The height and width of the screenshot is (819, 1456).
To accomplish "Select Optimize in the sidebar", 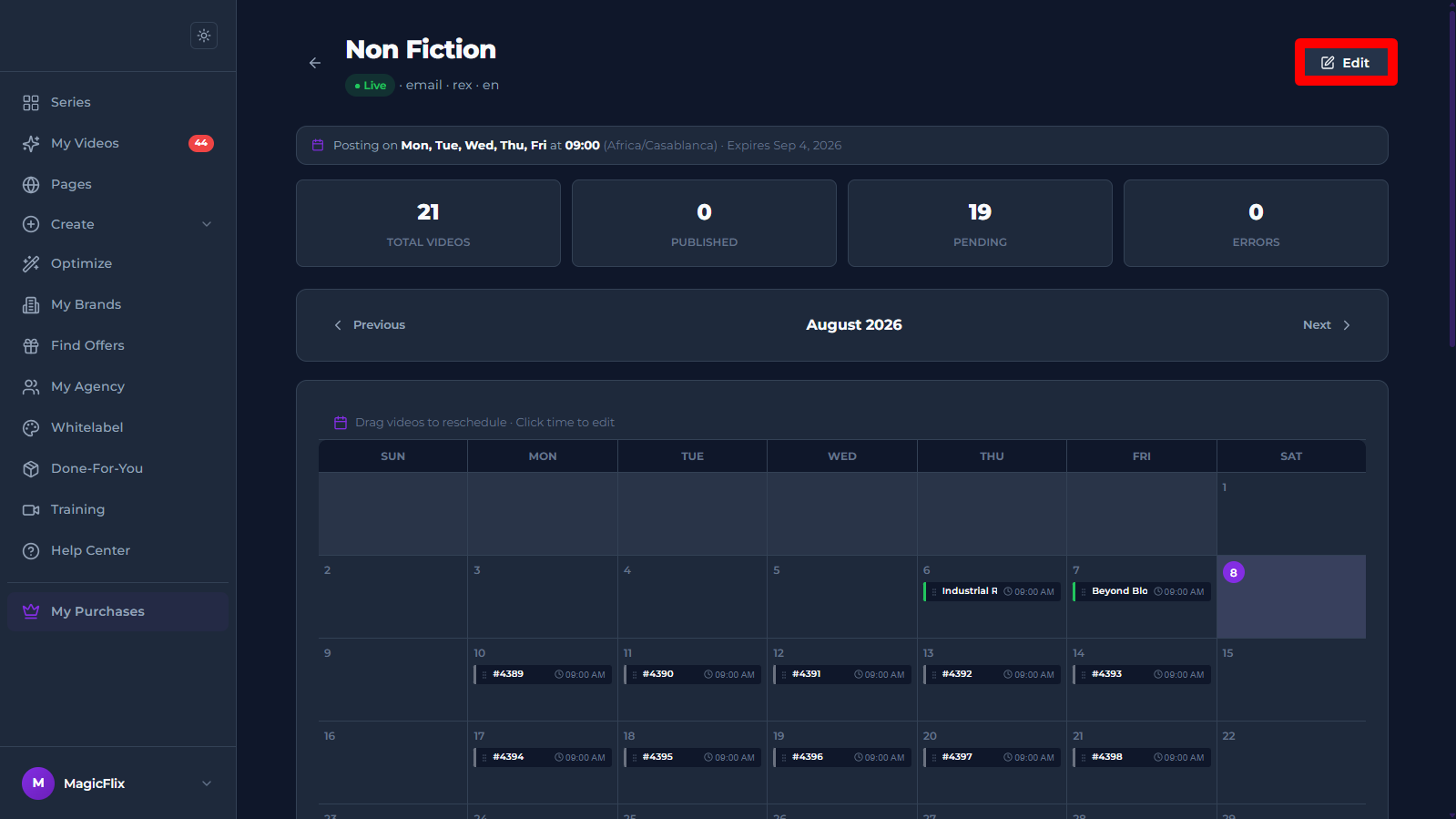I will [x=117, y=264].
